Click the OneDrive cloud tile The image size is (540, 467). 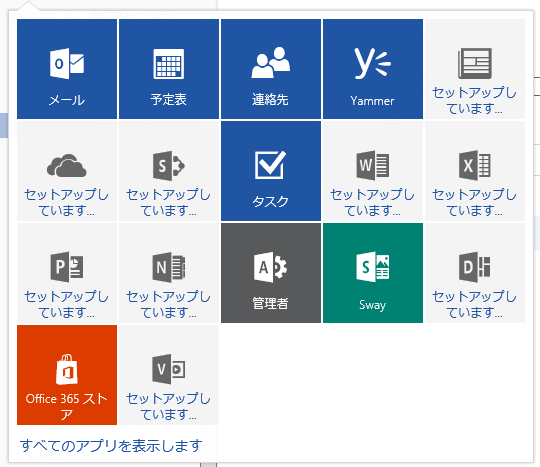(67, 171)
